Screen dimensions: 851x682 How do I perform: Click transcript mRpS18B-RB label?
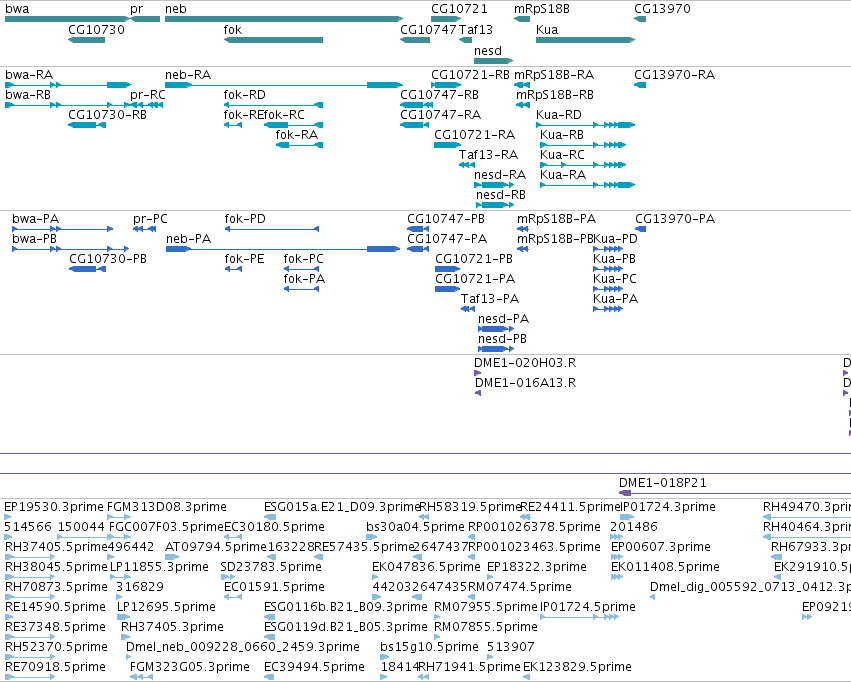click(555, 95)
